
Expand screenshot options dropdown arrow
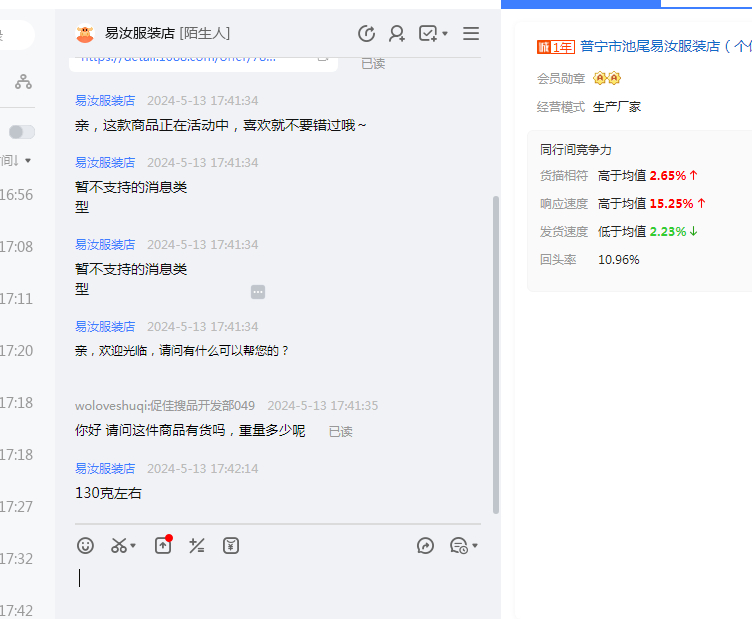pyautogui.click(x=133, y=546)
